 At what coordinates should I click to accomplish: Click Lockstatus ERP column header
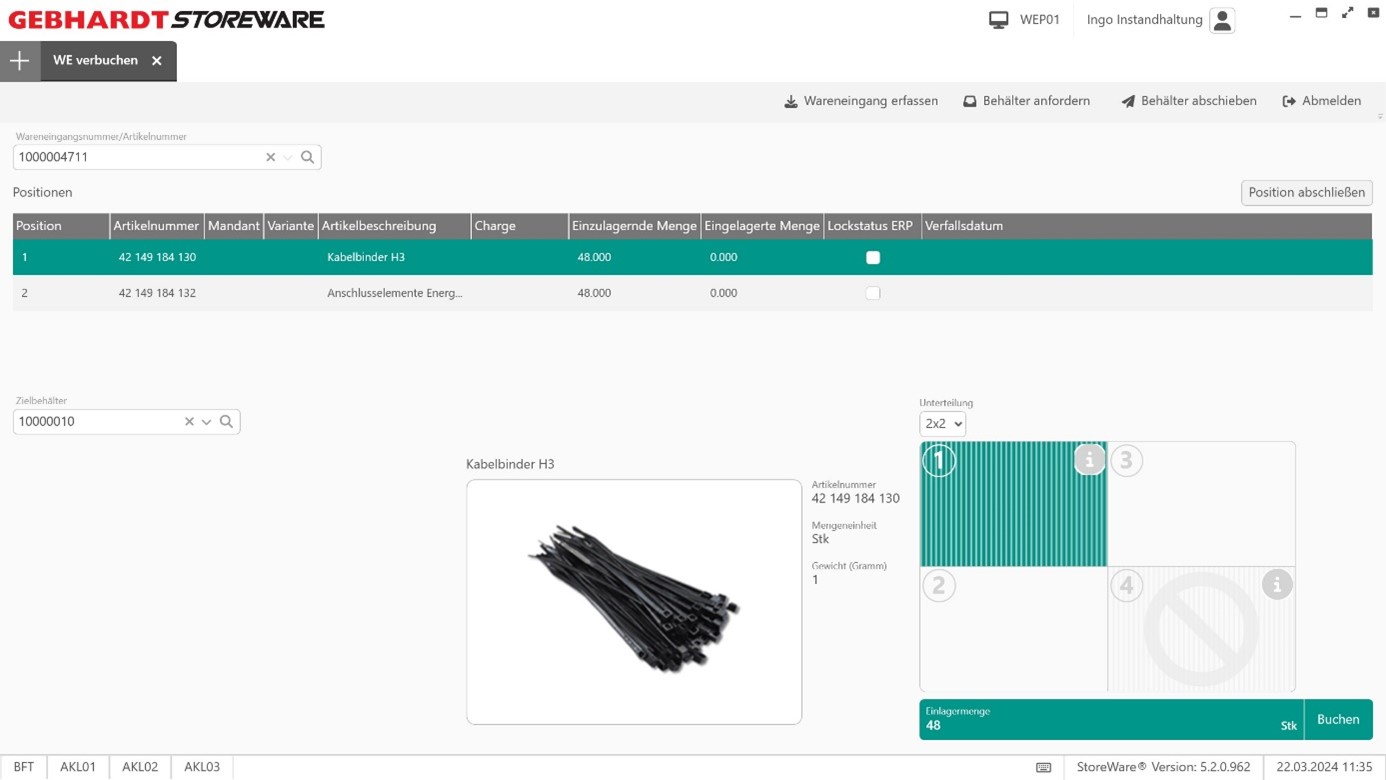pos(871,226)
